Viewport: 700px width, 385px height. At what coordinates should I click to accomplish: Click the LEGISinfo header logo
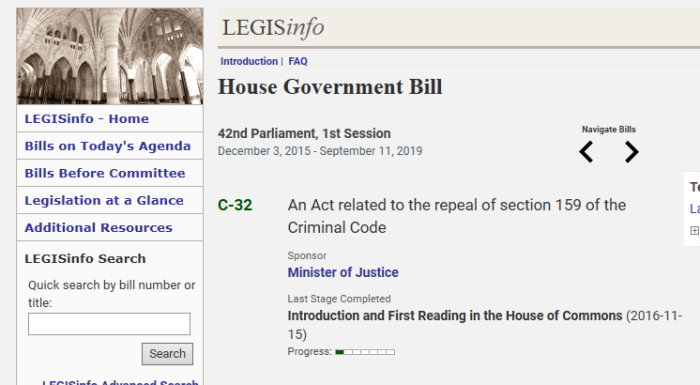point(273,28)
